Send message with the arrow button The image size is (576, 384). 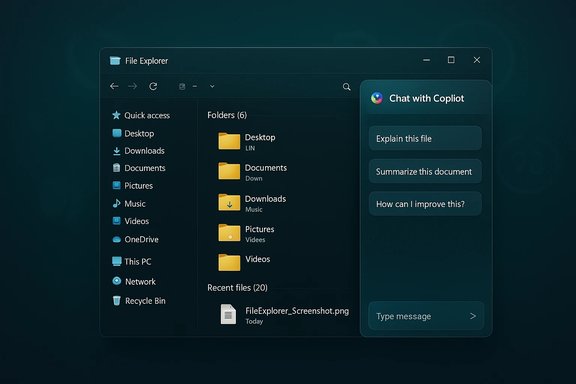pos(473,316)
